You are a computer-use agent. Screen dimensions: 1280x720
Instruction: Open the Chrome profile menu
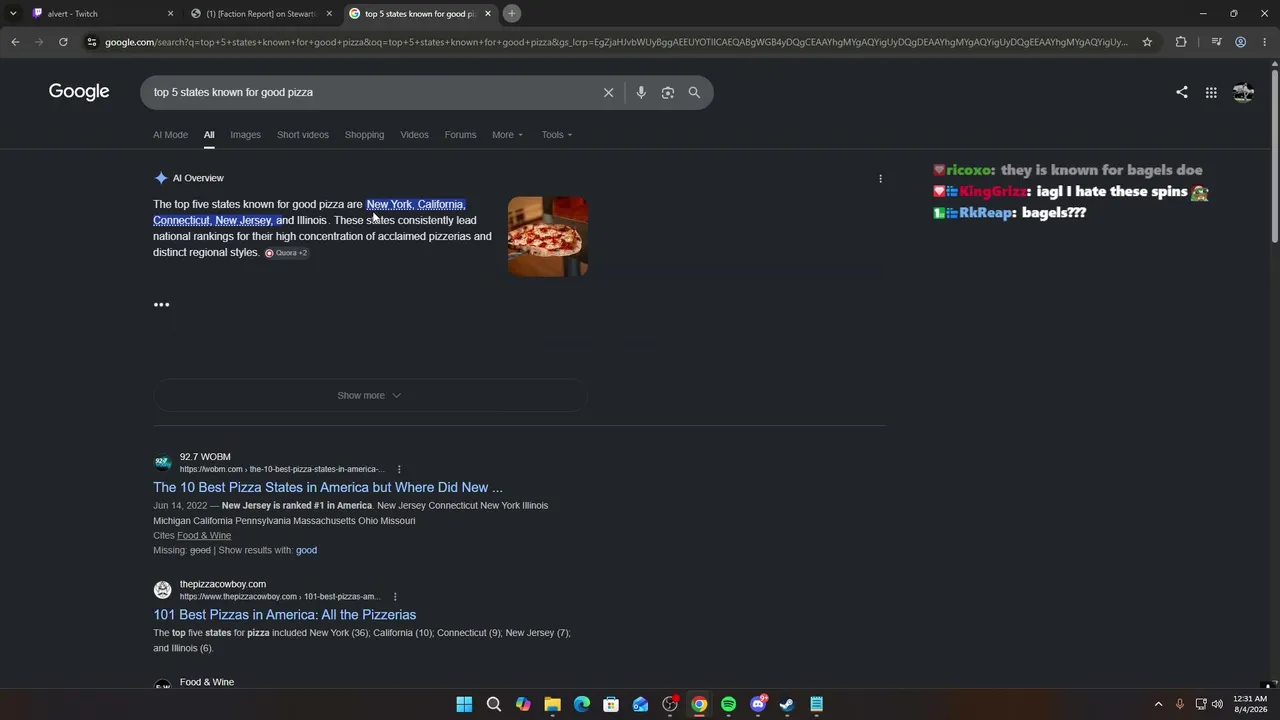[1240, 42]
